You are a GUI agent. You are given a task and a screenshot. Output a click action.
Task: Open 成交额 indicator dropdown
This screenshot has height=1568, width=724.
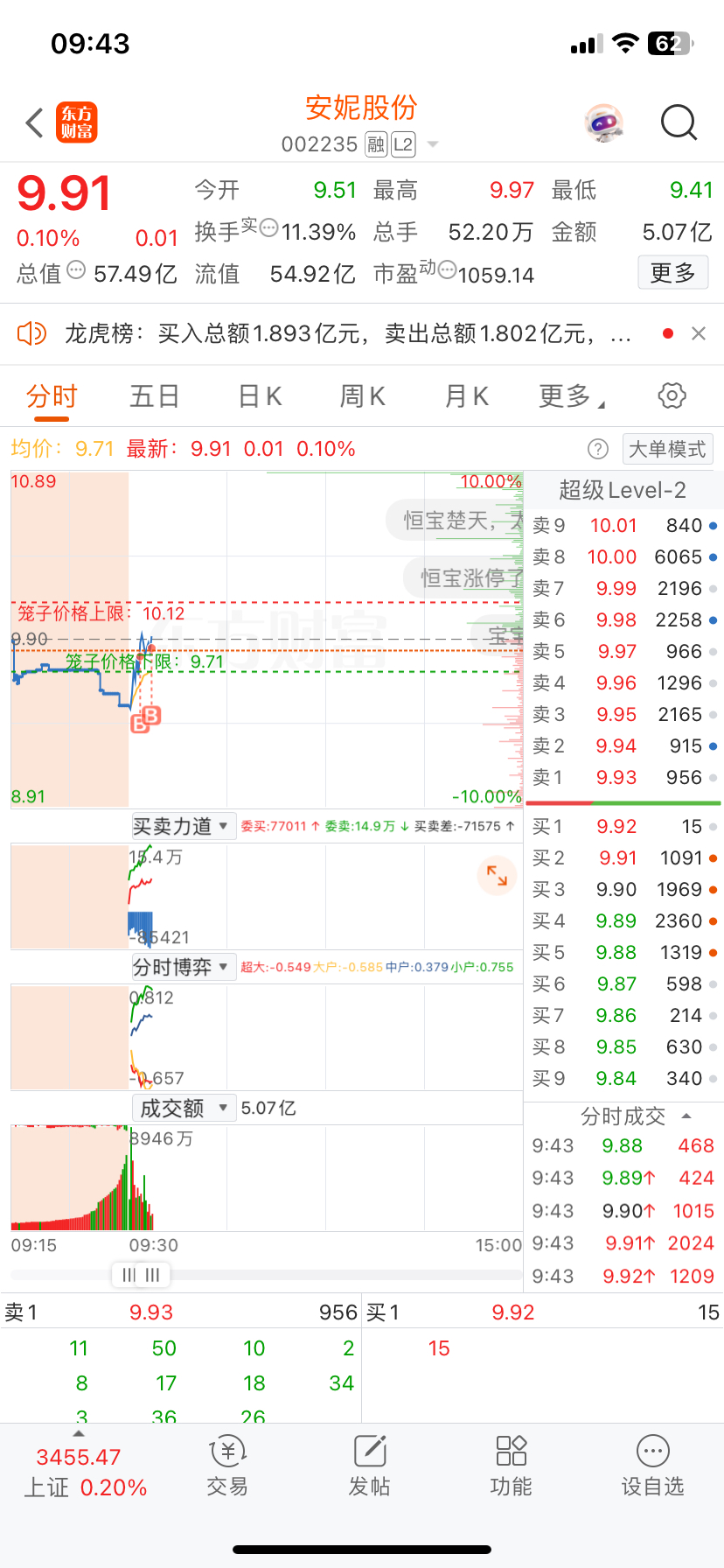tap(184, 1109)
